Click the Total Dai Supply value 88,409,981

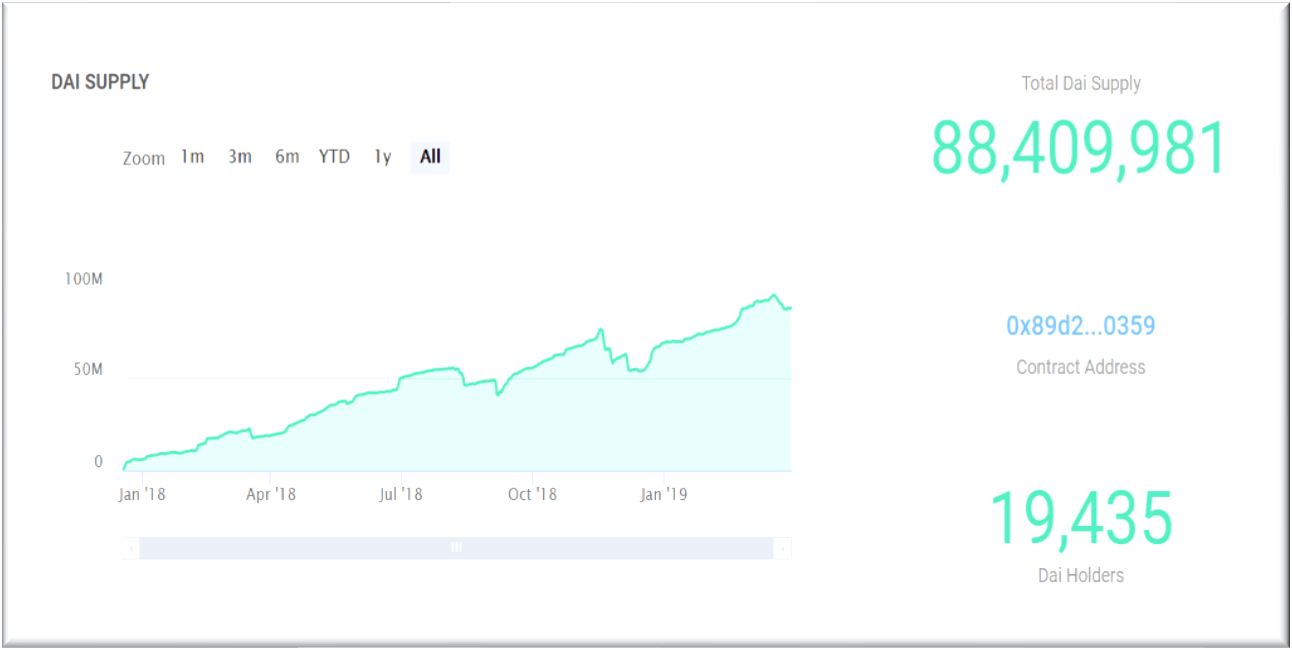[x=1079, y=148]
